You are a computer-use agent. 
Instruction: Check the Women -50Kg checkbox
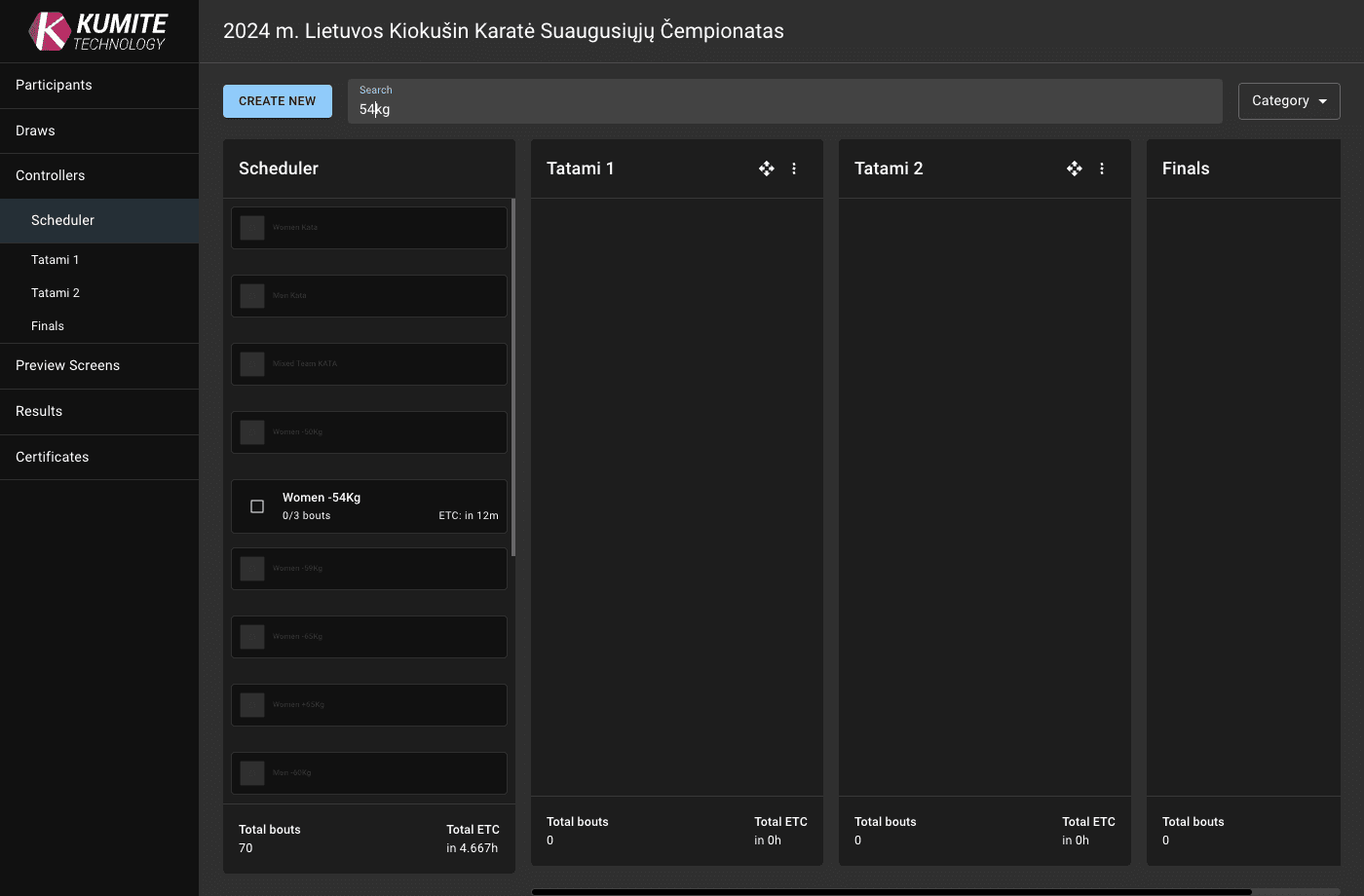[x=251, y=431]
